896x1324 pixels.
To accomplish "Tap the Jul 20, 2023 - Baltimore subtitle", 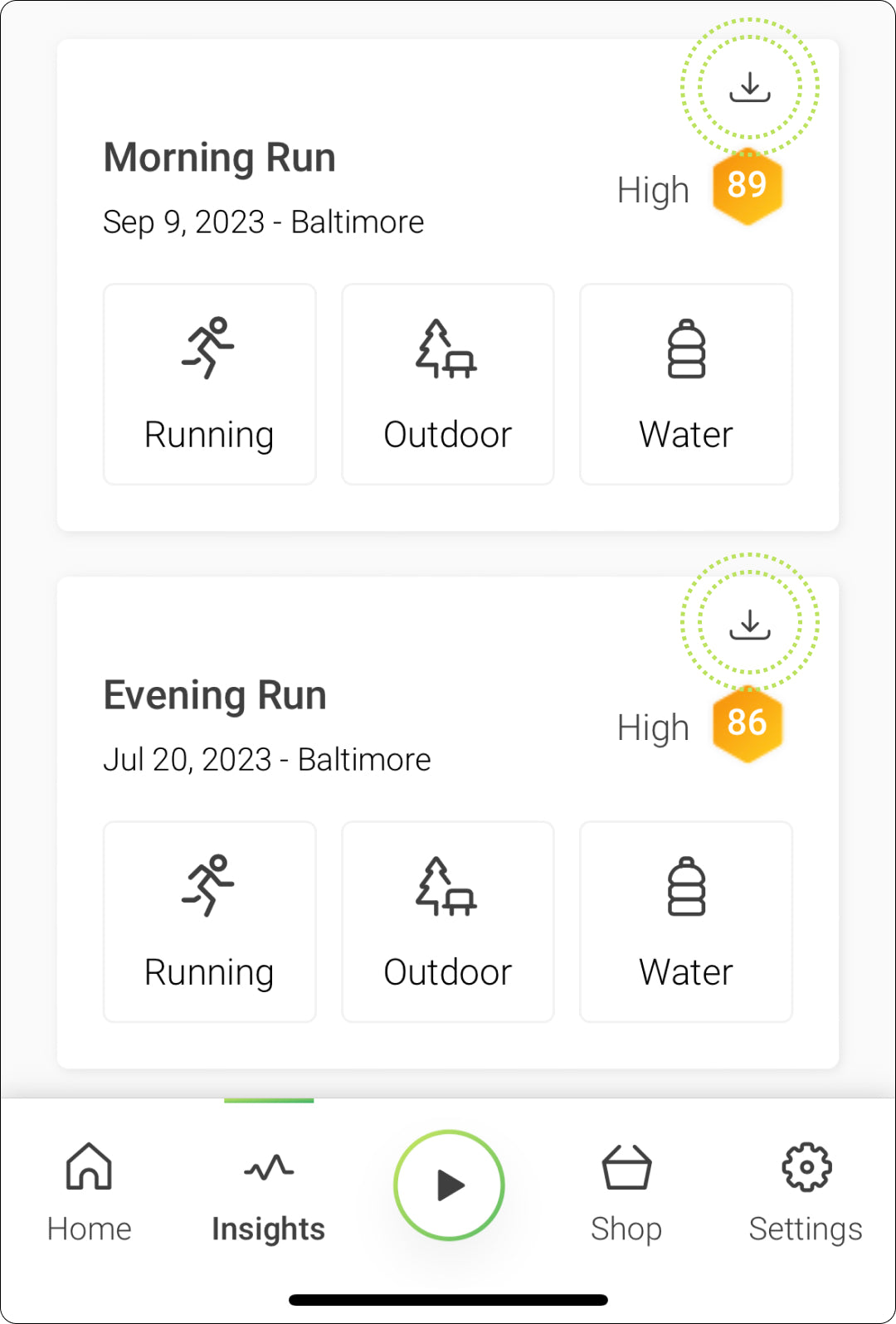I will [267, 760].
